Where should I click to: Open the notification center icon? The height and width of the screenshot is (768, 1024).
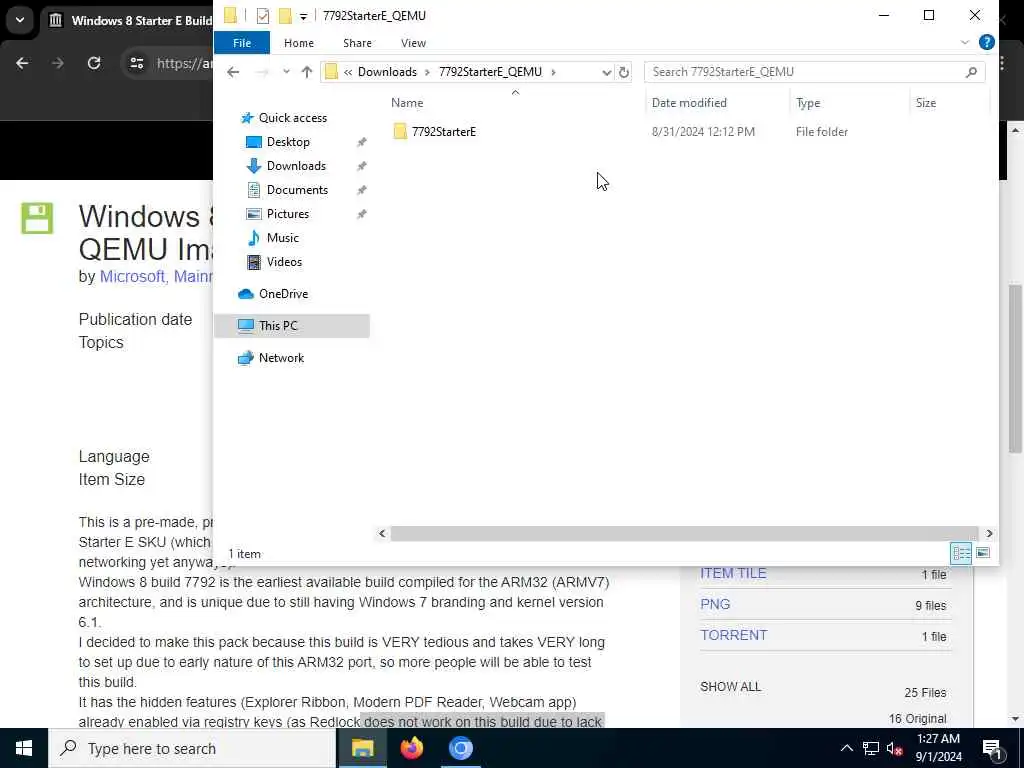992,749
